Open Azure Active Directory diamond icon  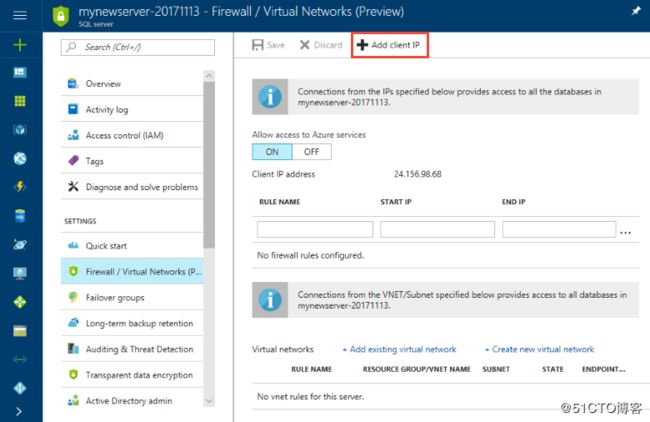20,388
